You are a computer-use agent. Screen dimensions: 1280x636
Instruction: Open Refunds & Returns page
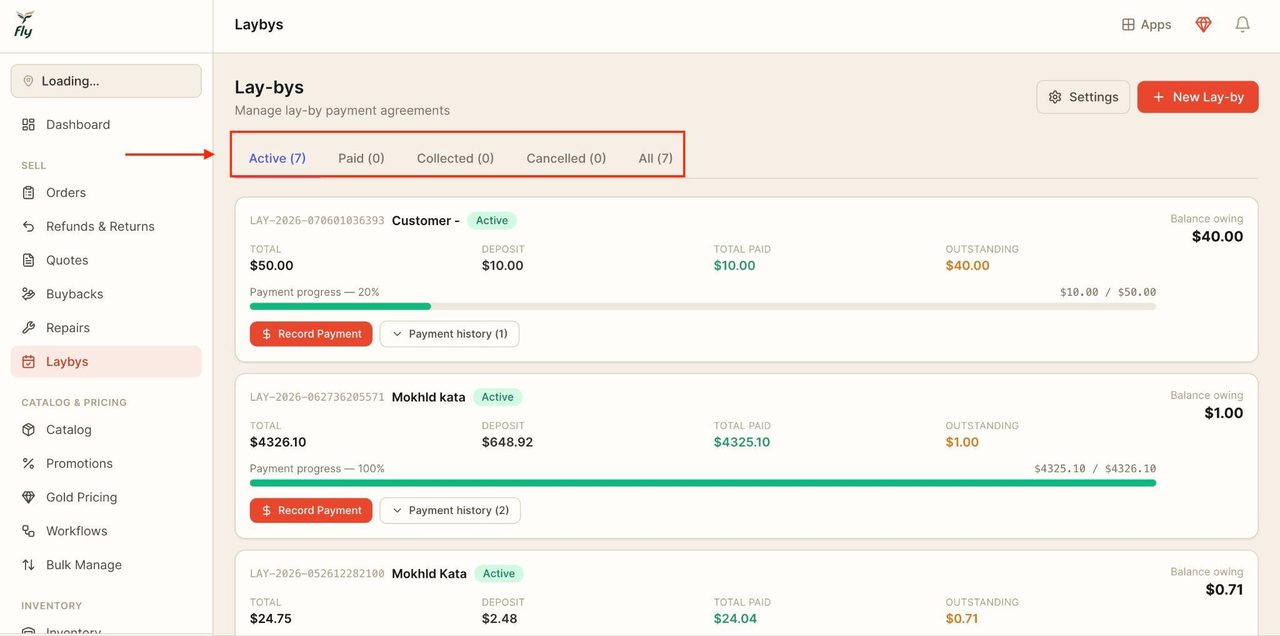coord(106,227)
